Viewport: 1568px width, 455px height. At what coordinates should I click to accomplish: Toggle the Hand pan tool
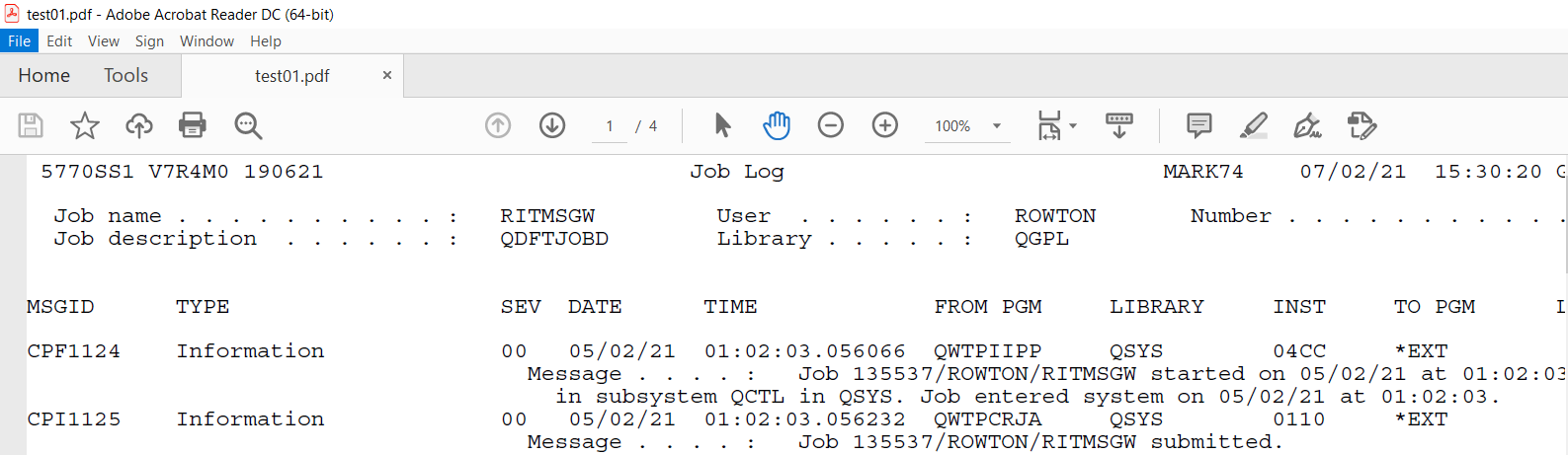[x=777, y=125]
